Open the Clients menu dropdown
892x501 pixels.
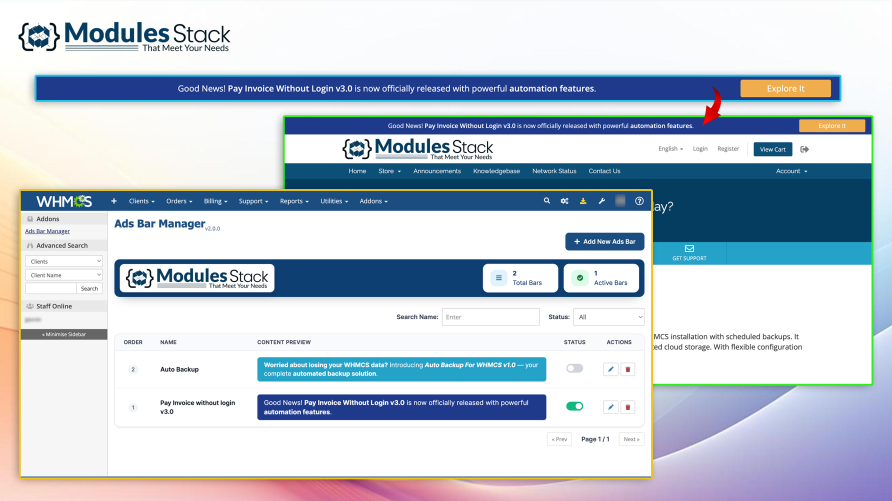pos(141,201)
